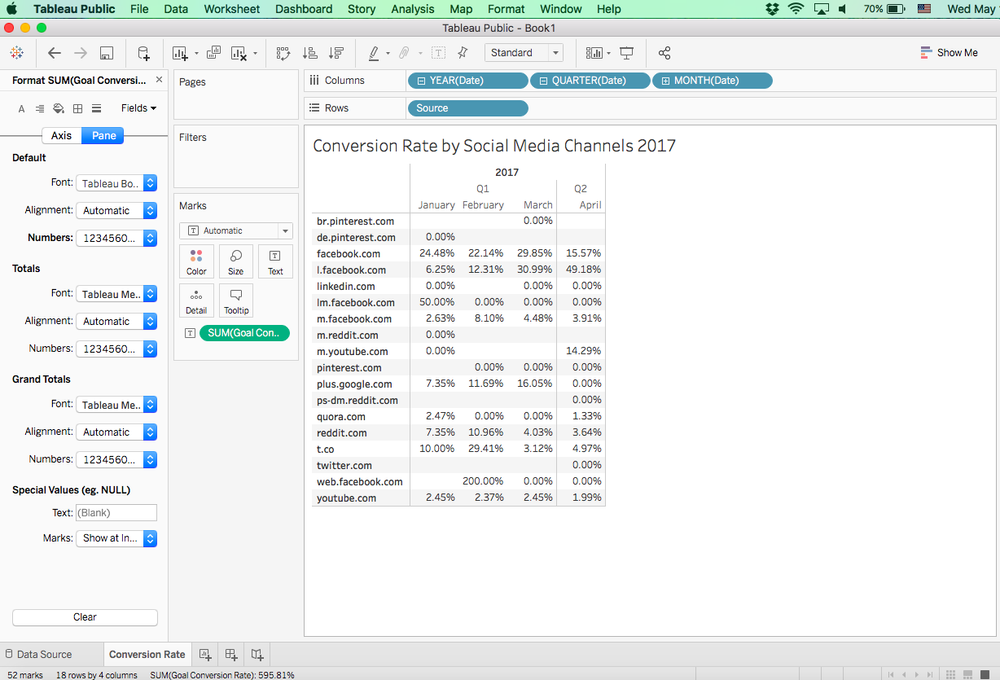Open alignment formatting icon in Format pane
Viewport: 1000px width, 680px height.
(x=40, y=108)
